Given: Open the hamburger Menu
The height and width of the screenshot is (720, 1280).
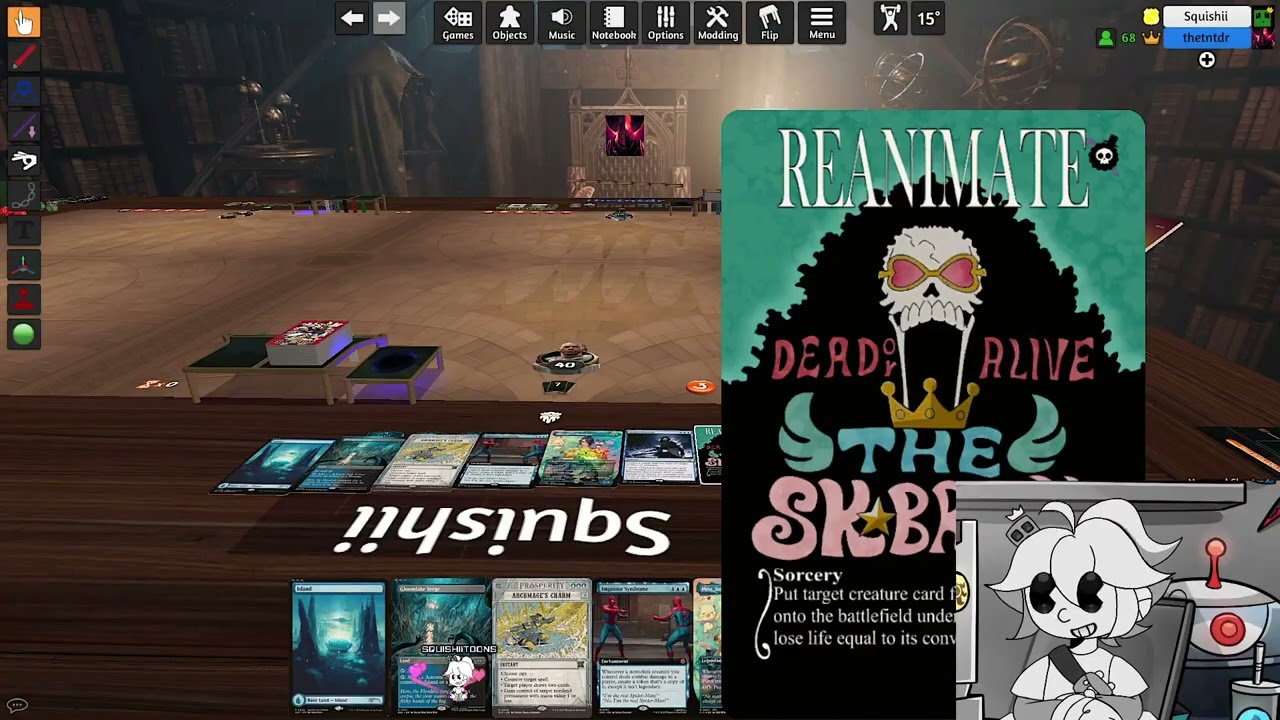Looking at the screenshot, I should 822,23.
